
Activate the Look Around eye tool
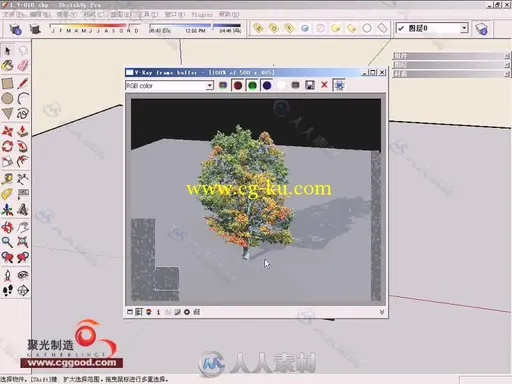(23, 275)
